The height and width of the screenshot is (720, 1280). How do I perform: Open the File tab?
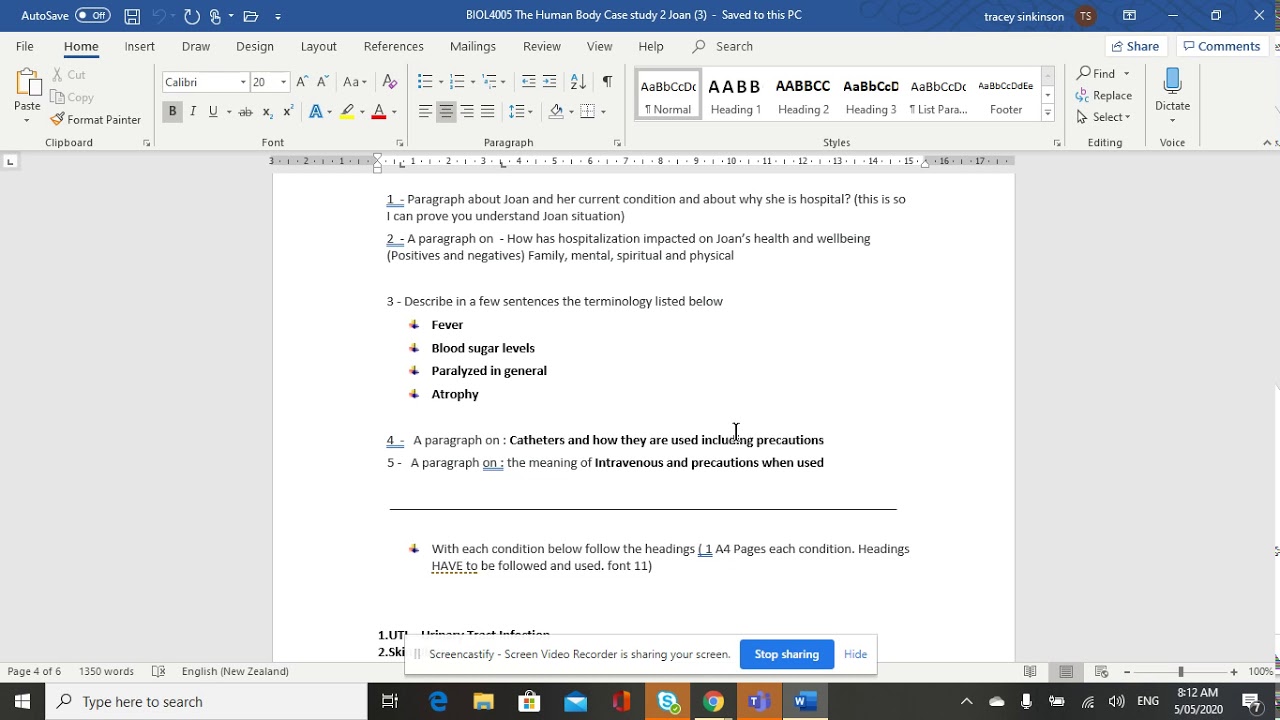(24, 46)
